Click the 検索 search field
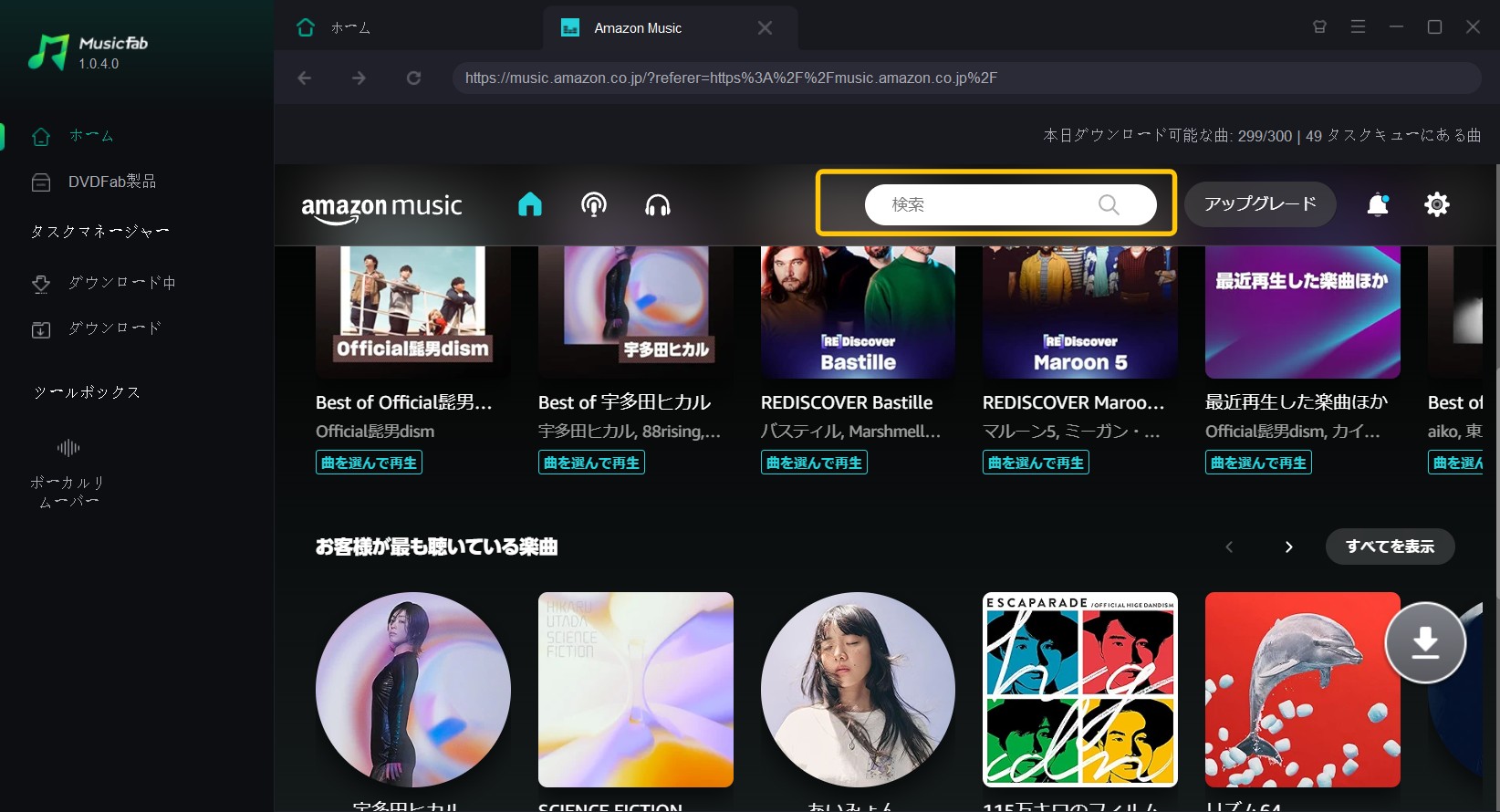1500x812 pixels. (x=1010, y=204)
